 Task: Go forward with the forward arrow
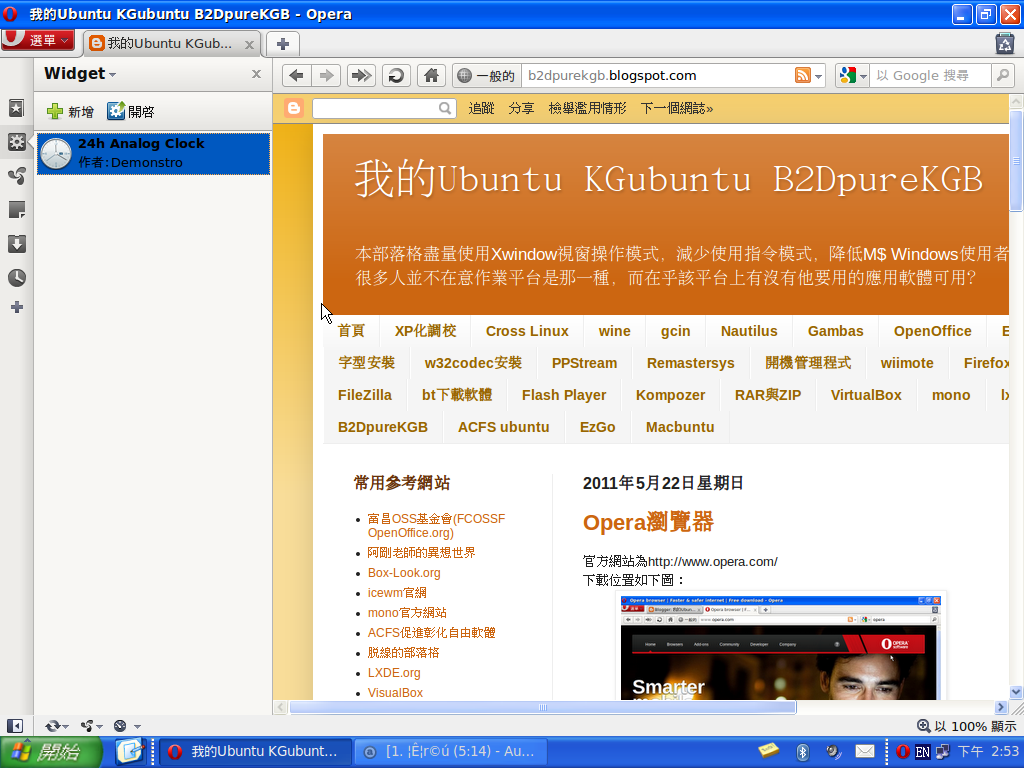pyautogui.click(x=327, y=76)
